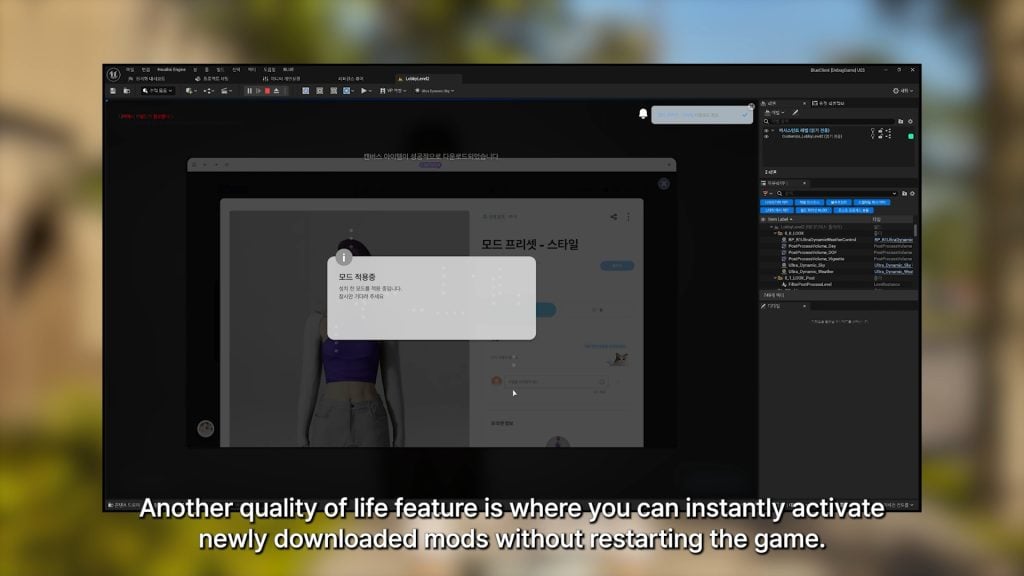Viewport: 1024px width, 576px height.
Task: Stop the running simulation with the red button
Action: [x=267, y=91]
